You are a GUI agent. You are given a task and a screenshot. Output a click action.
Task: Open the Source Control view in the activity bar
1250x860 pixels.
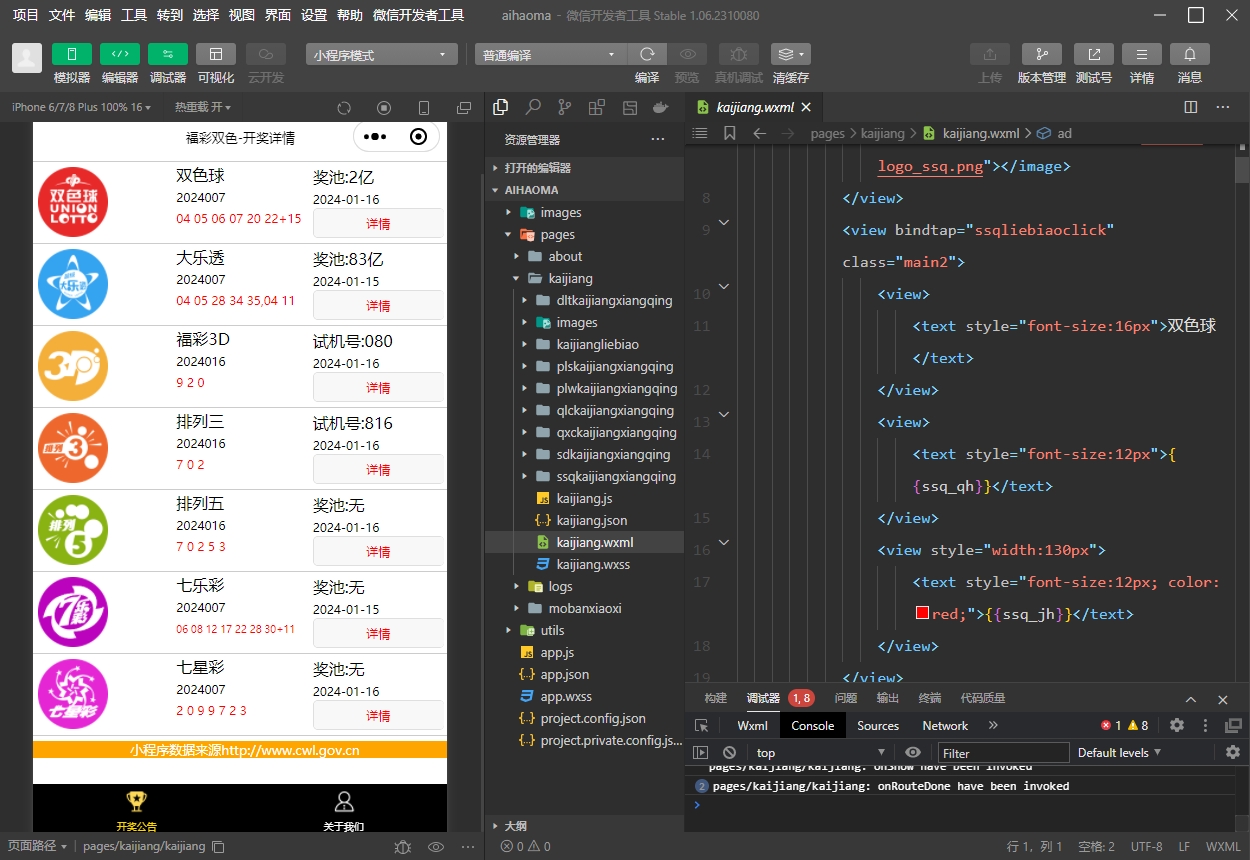[565, 107]
